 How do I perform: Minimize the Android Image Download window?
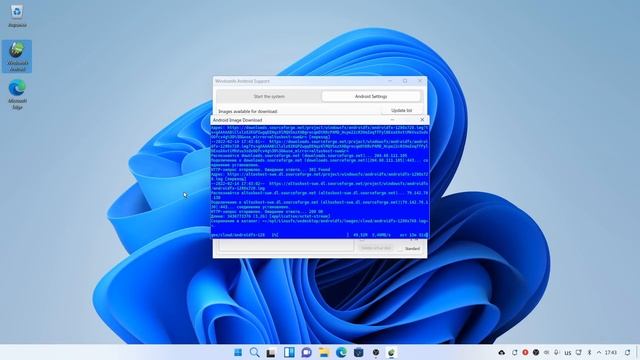392,120
